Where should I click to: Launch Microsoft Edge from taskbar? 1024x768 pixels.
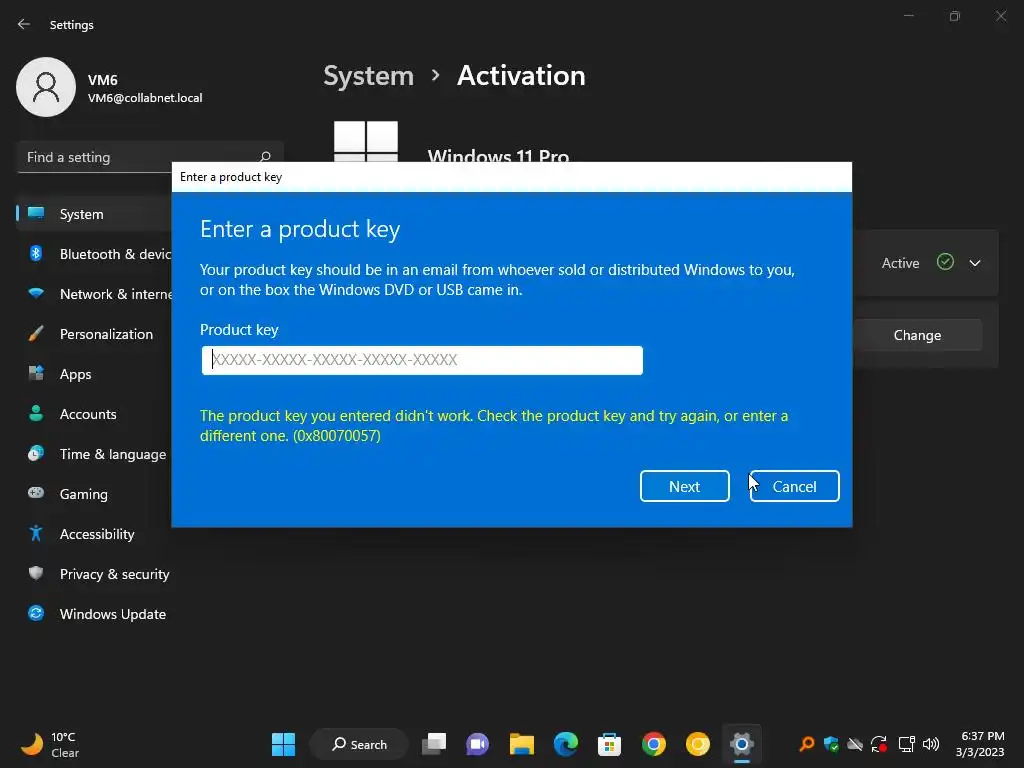point(566,744)
